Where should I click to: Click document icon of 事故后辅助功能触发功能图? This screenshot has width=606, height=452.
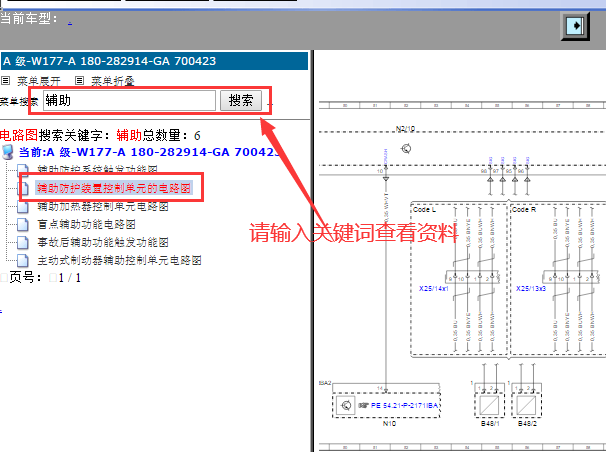pyautogui.click(x=23, y=242)
